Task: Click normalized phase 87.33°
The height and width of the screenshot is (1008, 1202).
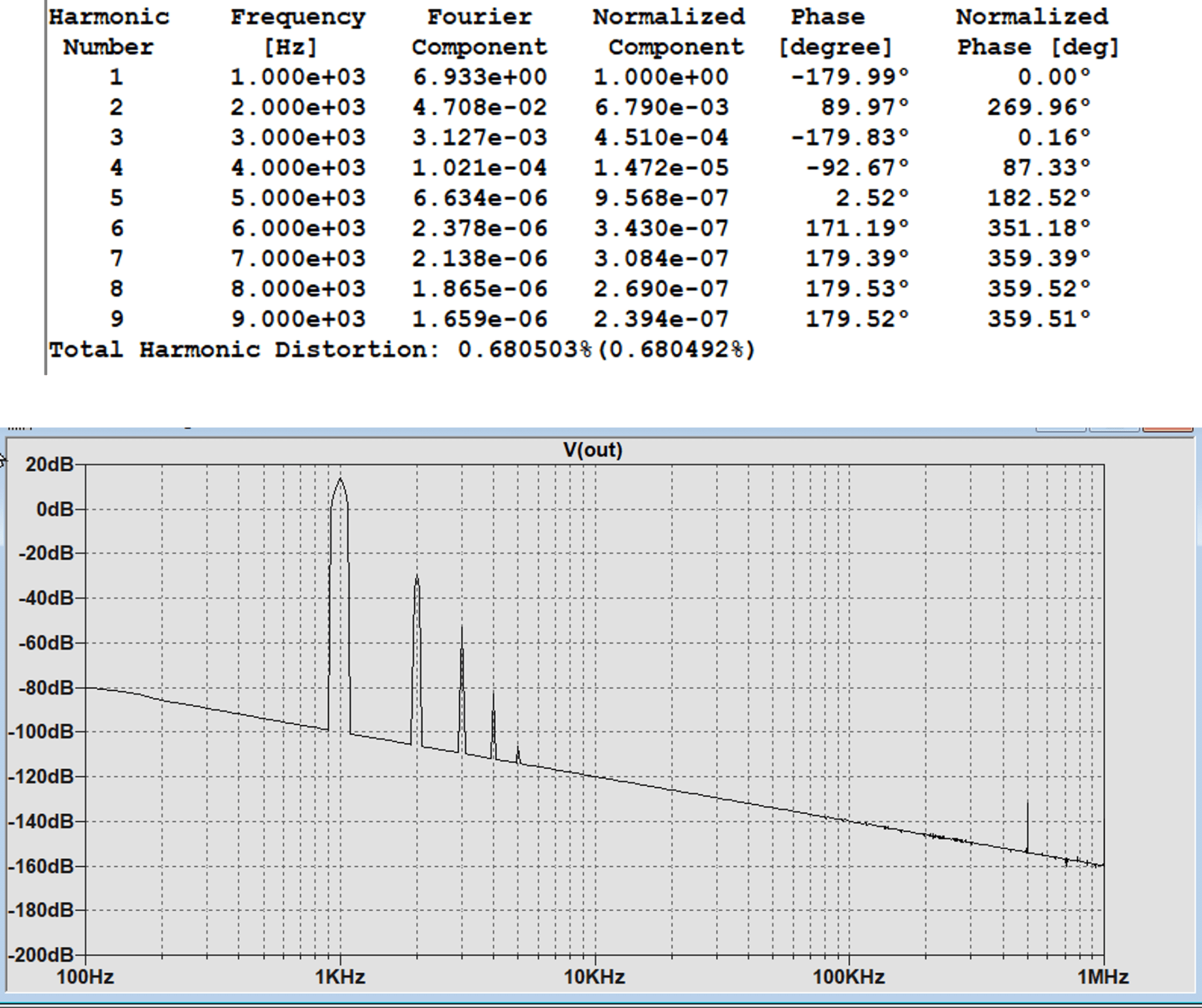Action: [1046, 168]
